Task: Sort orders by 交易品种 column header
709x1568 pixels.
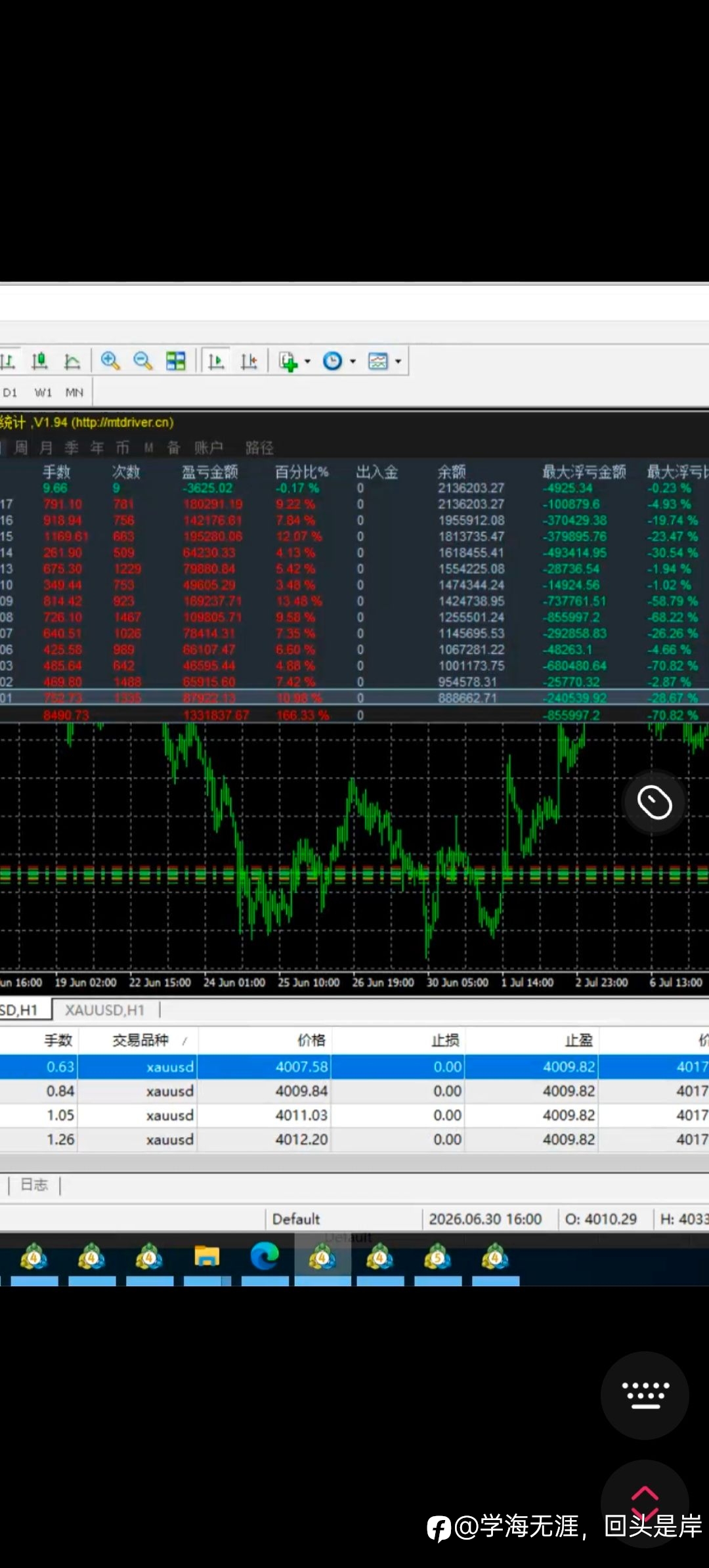Action: pyautogui.click(x=140, y=1040)
